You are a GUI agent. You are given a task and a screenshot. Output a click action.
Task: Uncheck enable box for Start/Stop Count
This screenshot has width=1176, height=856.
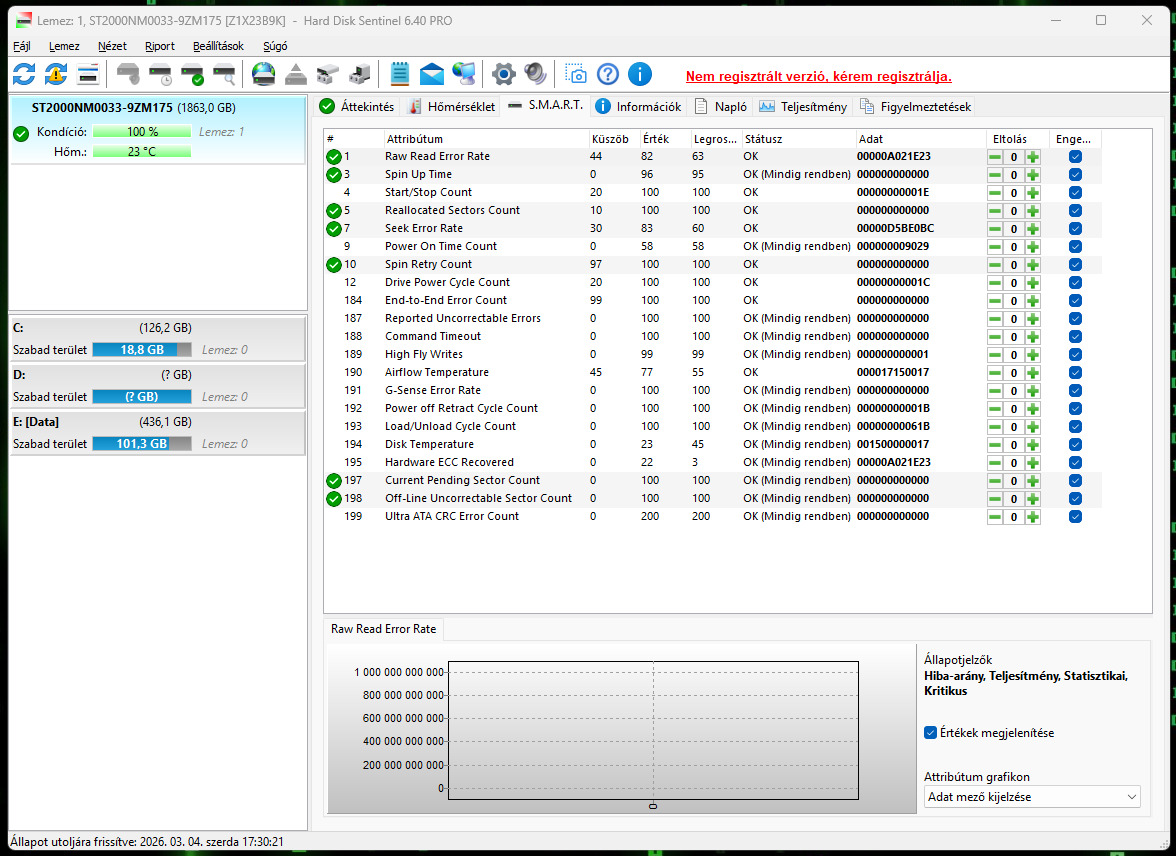(x=1076, y=193)
